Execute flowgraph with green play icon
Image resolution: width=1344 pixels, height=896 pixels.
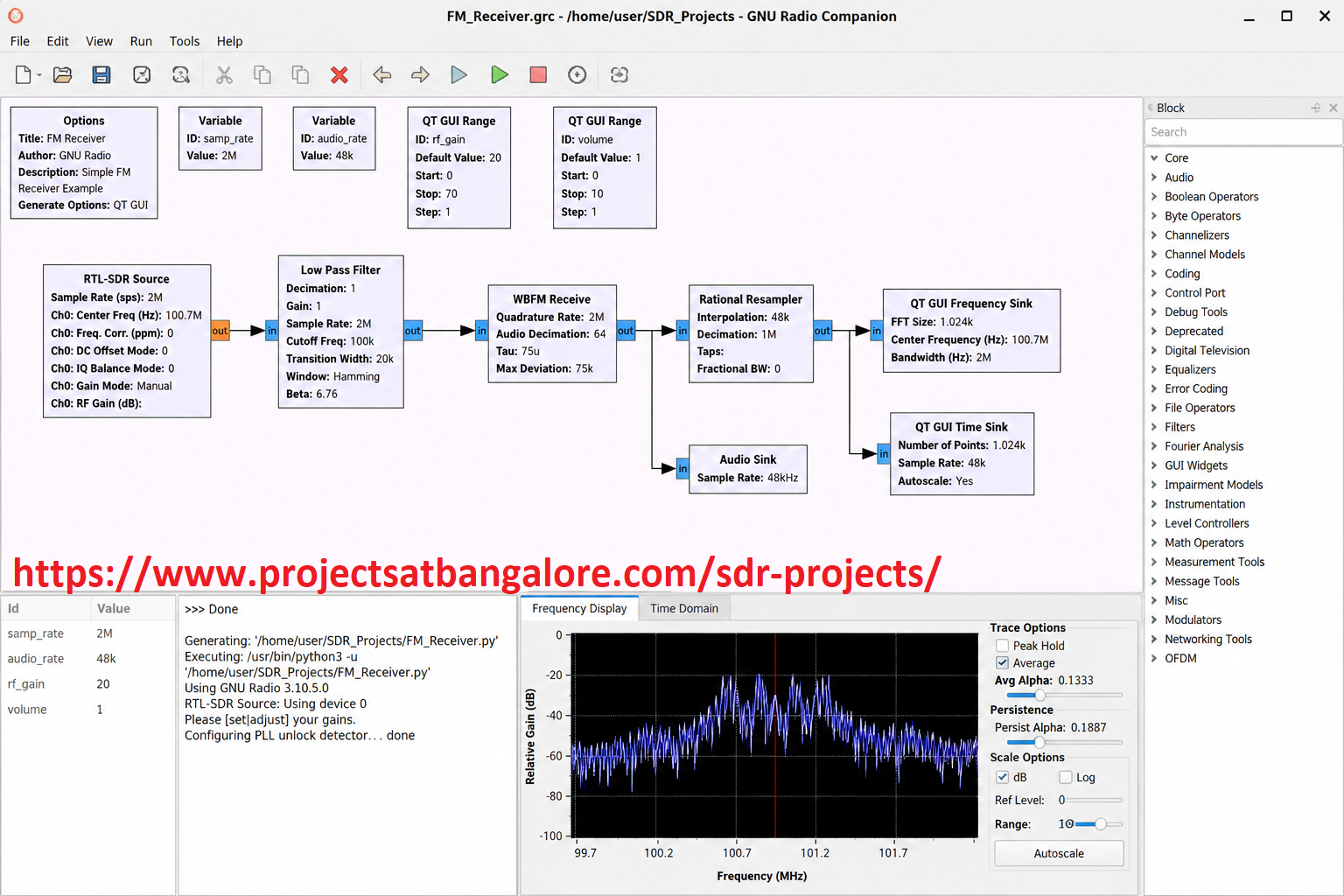pyautogui.click(x=500, y=75)
